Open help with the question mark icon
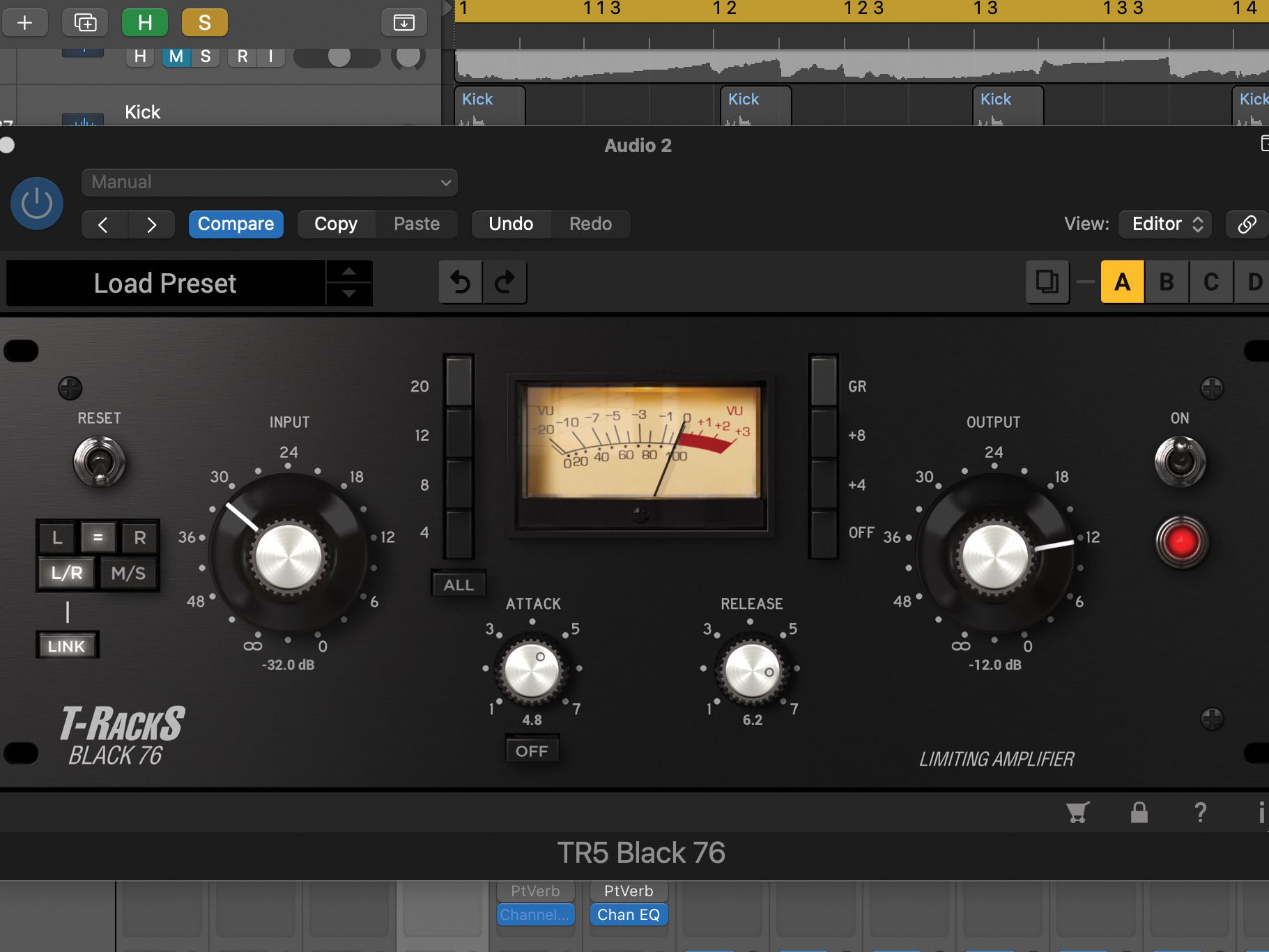The image size is (1269, 952). 1200,812
